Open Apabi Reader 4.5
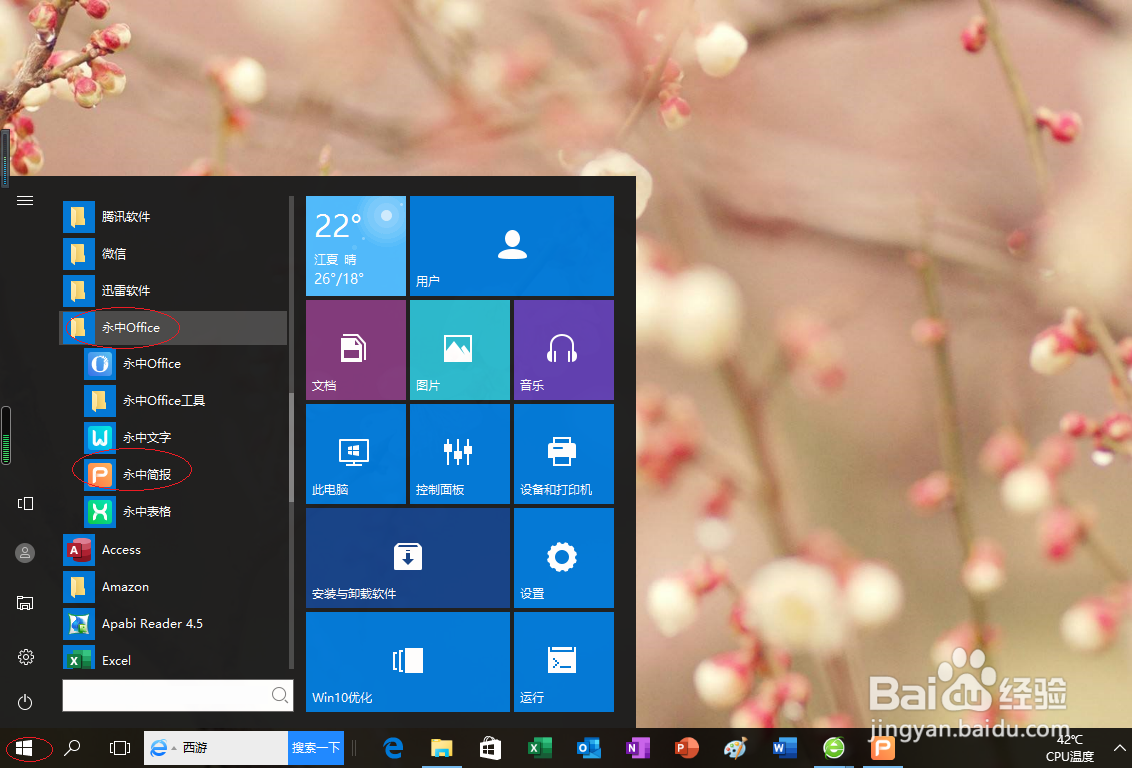The image size is (1132, 768). pos(173,624)
